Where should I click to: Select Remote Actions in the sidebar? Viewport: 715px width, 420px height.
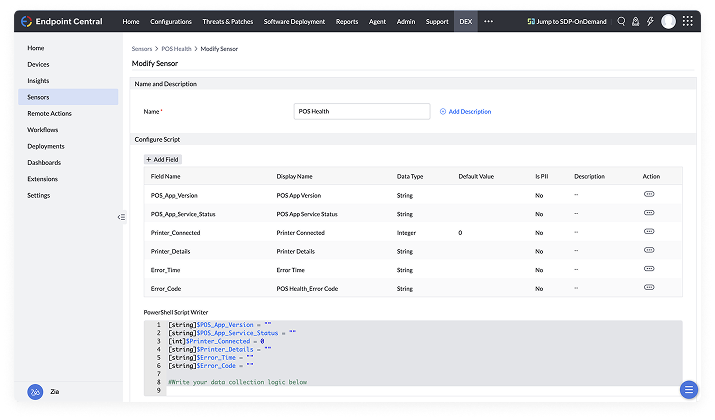click(49, 113)
